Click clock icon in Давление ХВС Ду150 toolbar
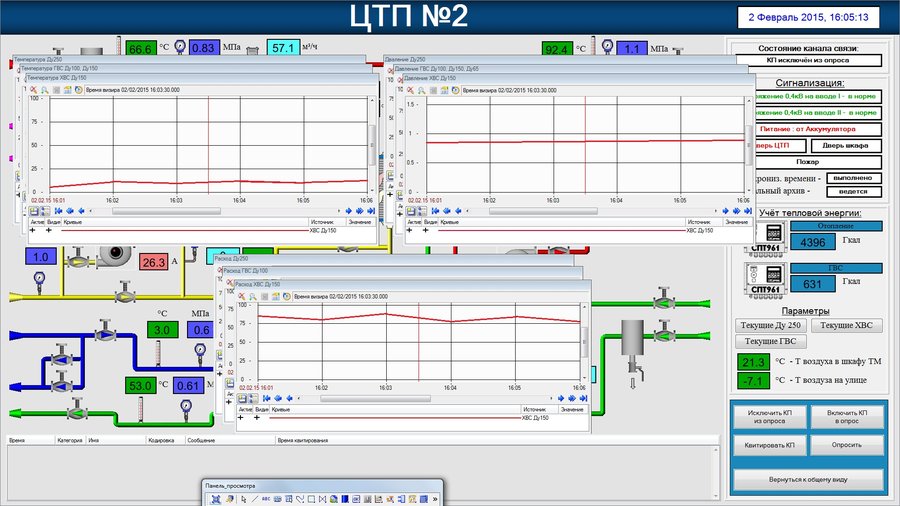This screenshot has height=506, width=900. click(456, 89)
